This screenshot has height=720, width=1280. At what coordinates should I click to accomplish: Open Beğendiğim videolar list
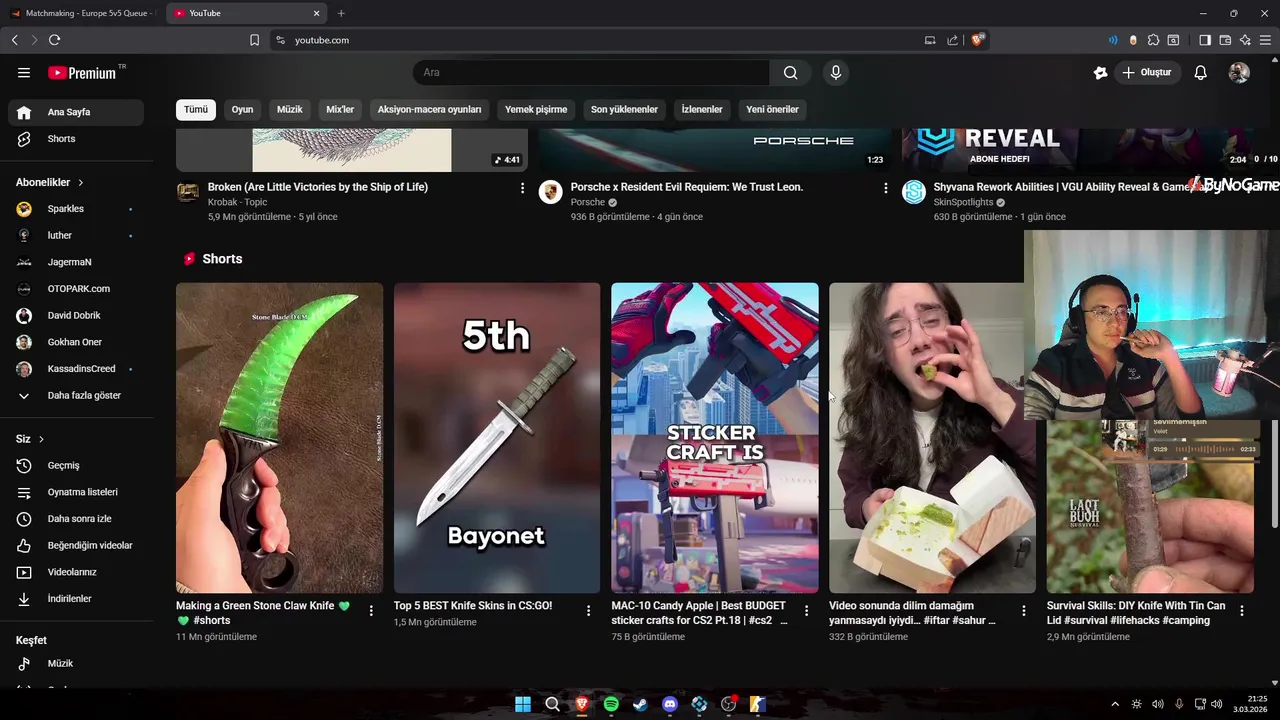tap(76, 546)
